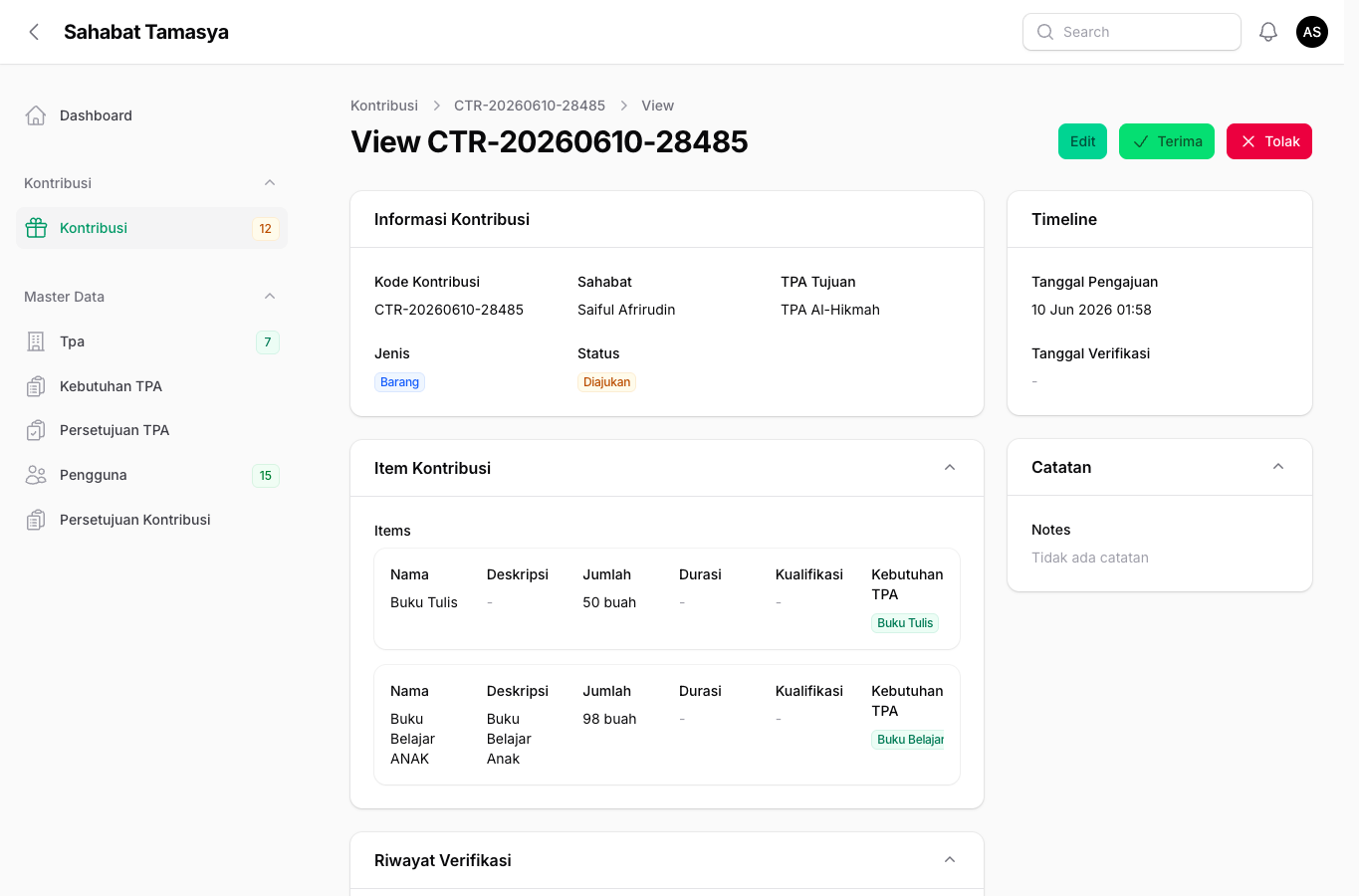
Task: Click the Kode Kontribusi value CTR-20260610-28485
Action: [449, 310]
